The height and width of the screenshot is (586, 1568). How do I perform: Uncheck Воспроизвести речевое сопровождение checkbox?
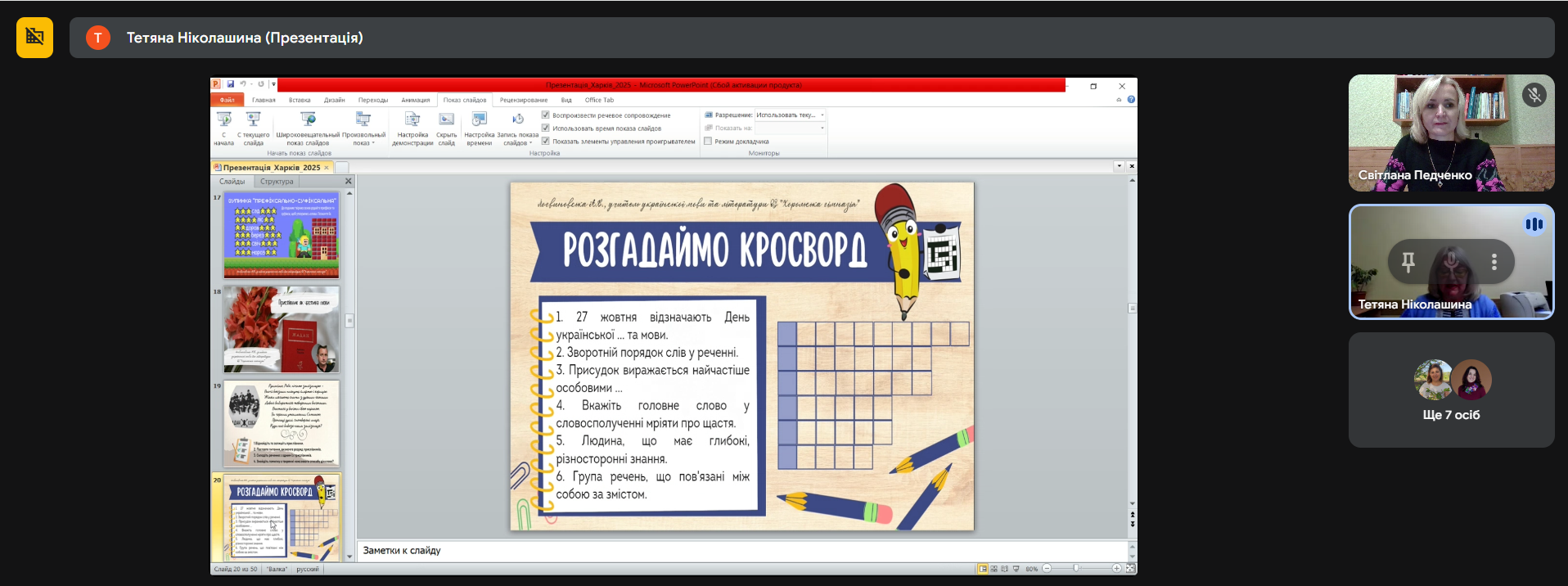coord(546,115)
